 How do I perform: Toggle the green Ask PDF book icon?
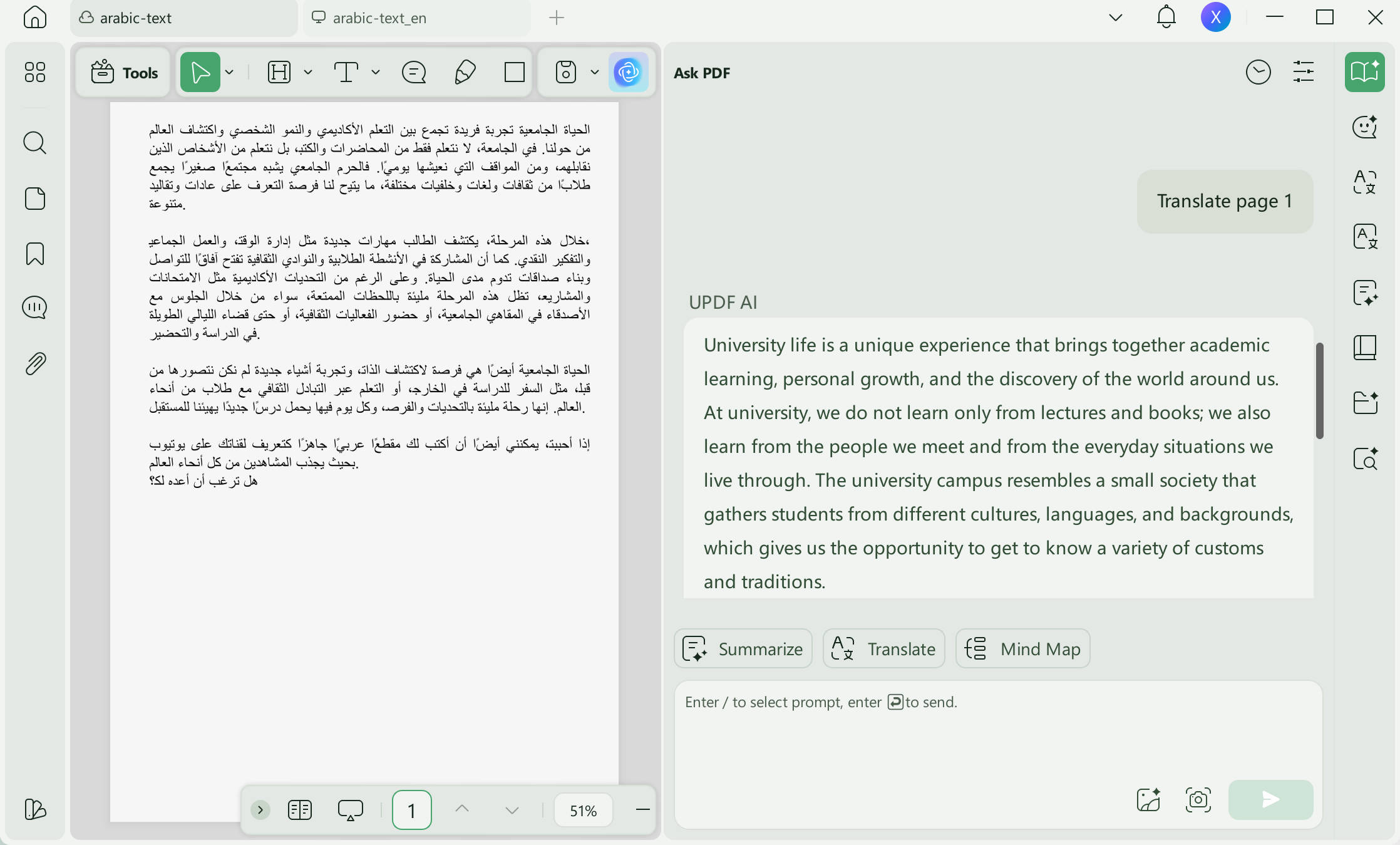[x=1365, y=72]
